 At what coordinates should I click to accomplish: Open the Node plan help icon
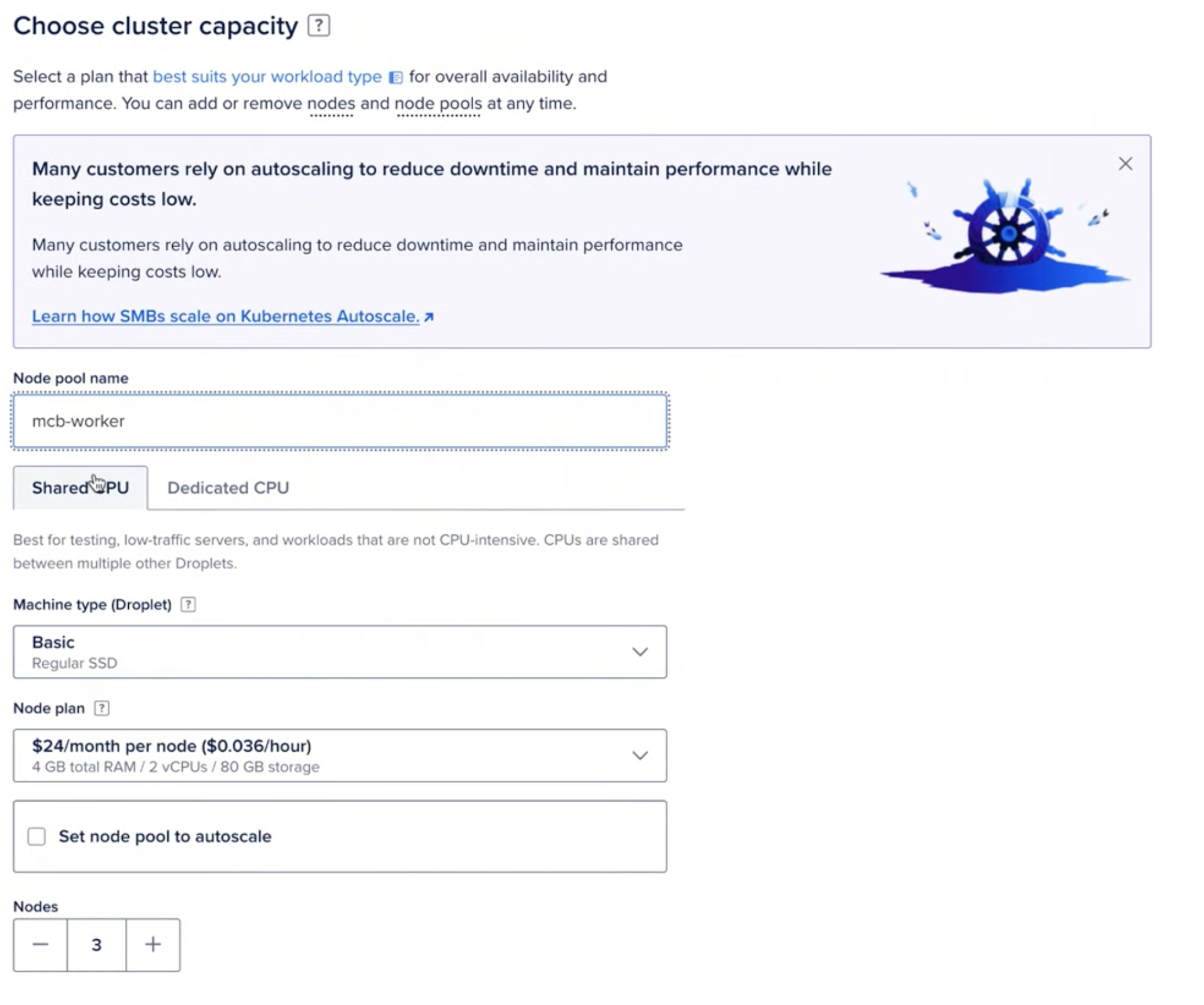click(101, 708)
